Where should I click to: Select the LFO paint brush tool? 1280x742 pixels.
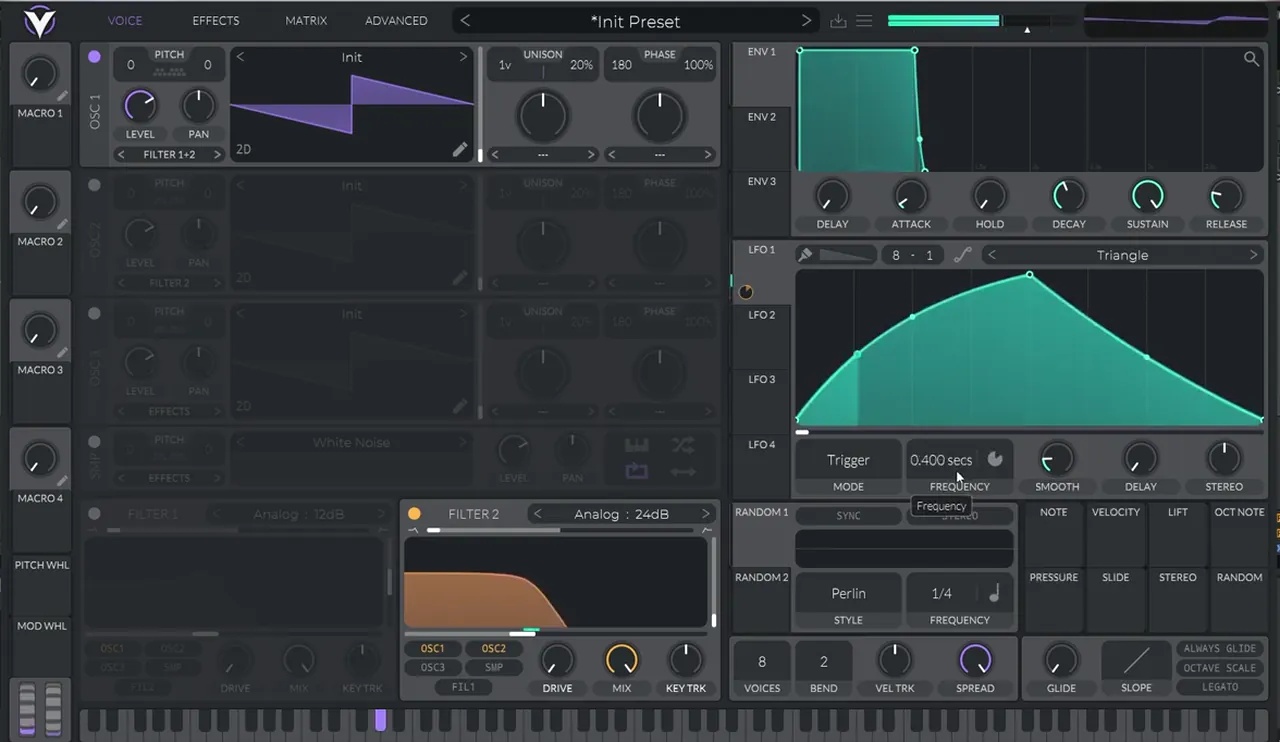click(x=805, y=255)
